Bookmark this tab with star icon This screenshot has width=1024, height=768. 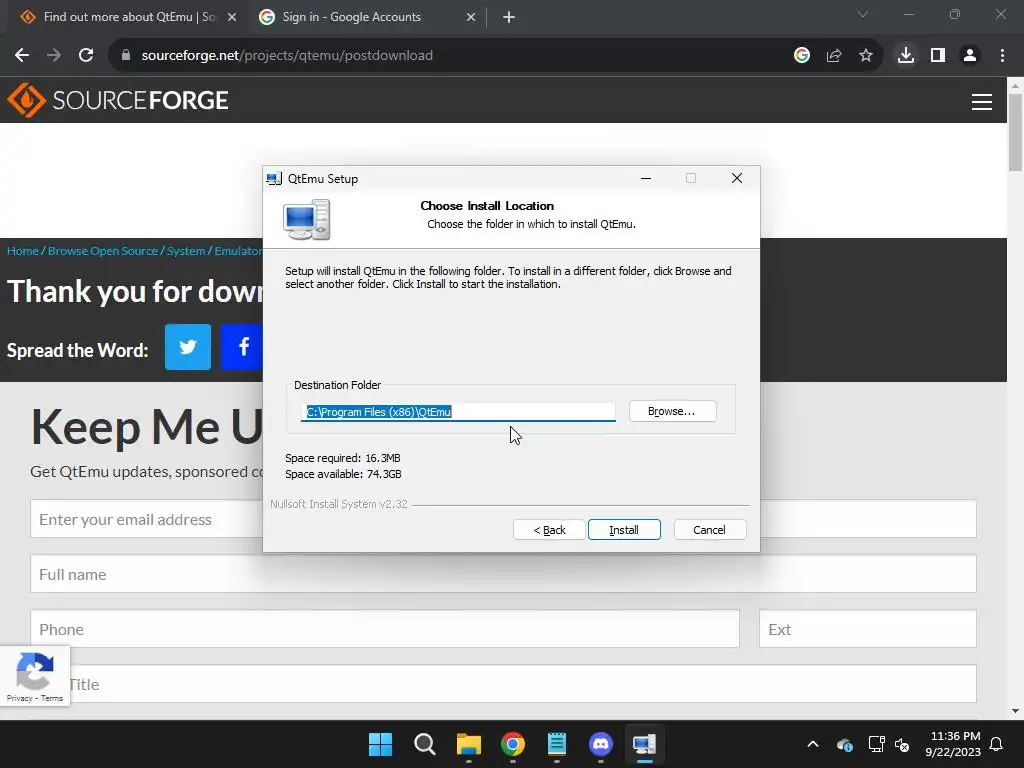(866, 56)
